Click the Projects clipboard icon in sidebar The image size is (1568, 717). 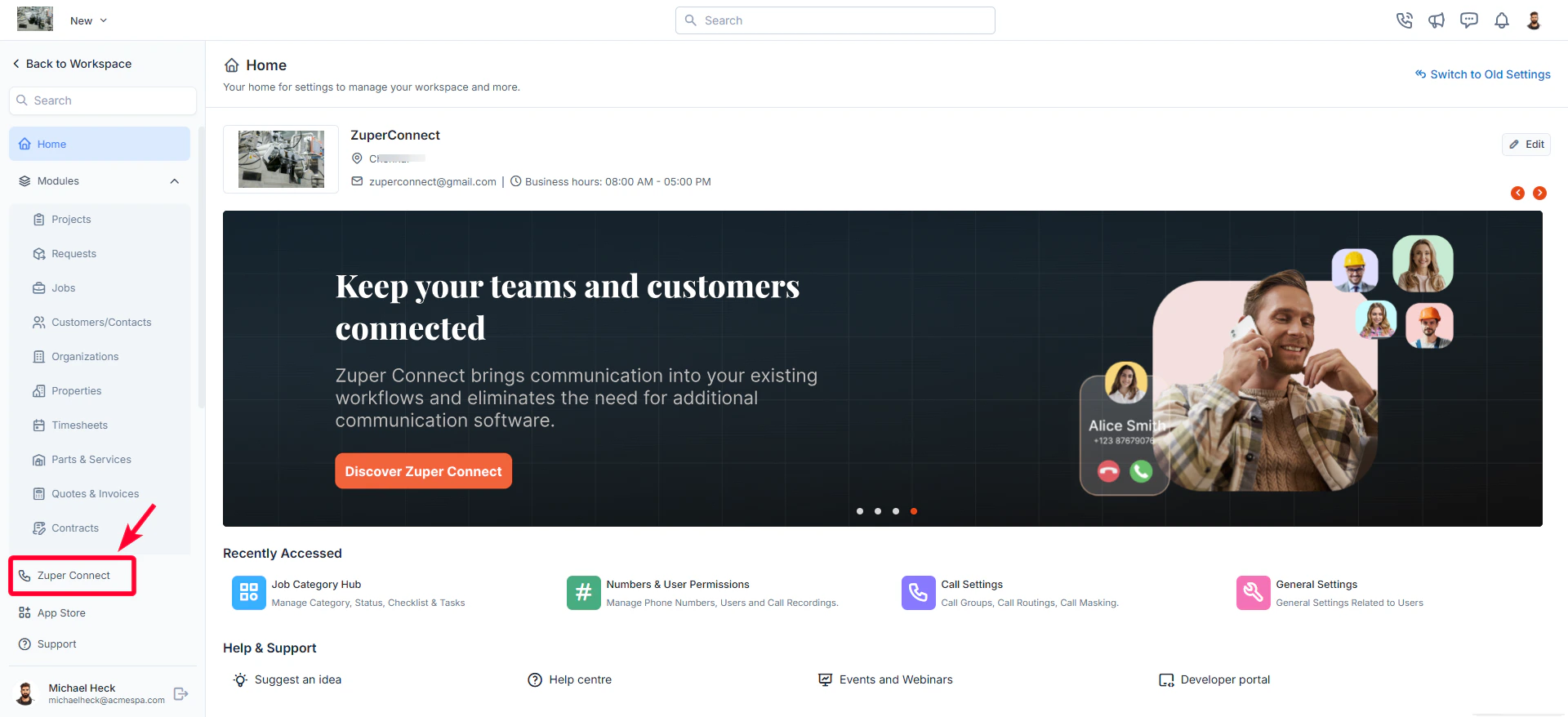pyautogui.click(x=39, y=220)
